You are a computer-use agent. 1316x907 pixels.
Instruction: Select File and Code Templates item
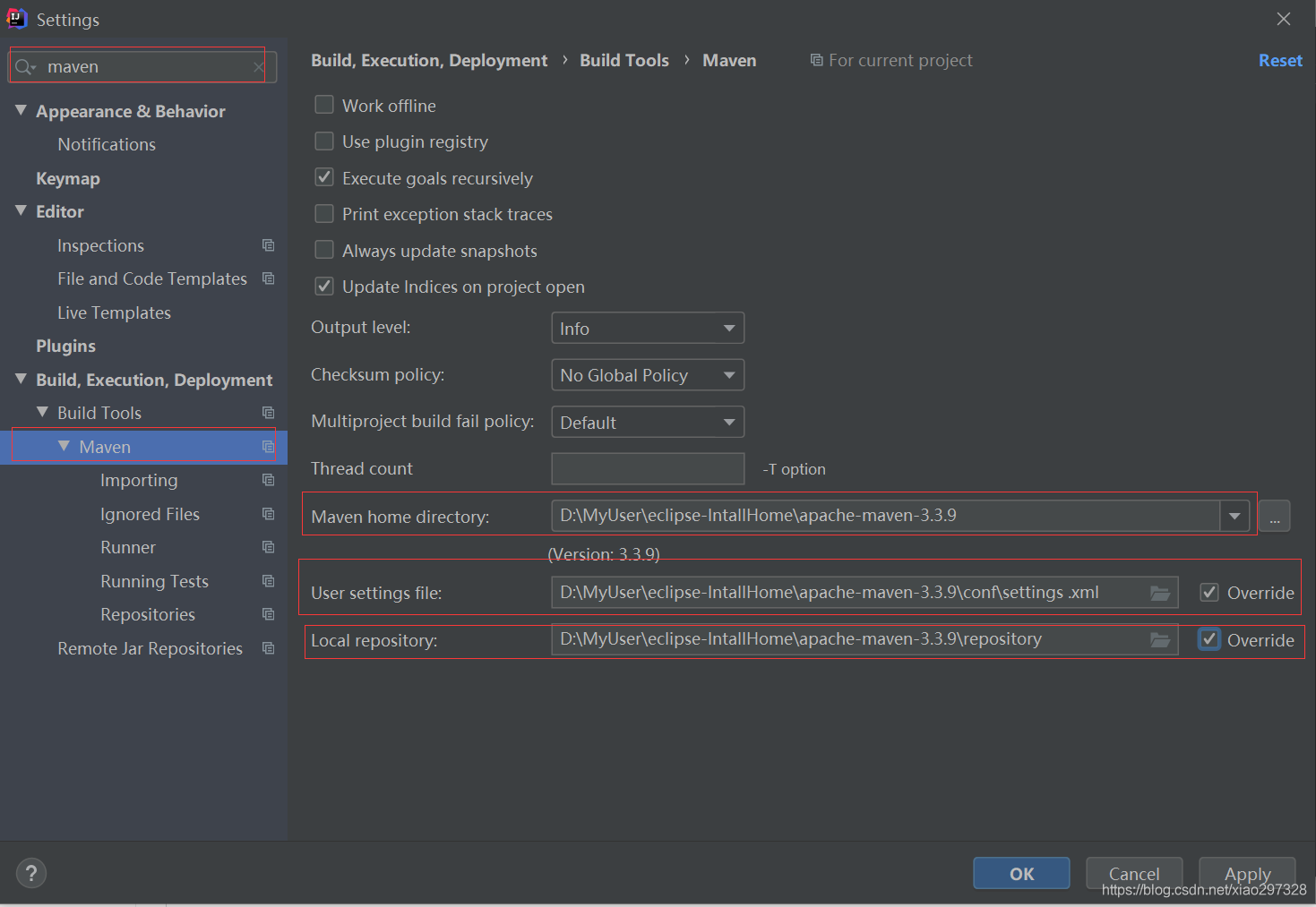(x=152, y=278)
